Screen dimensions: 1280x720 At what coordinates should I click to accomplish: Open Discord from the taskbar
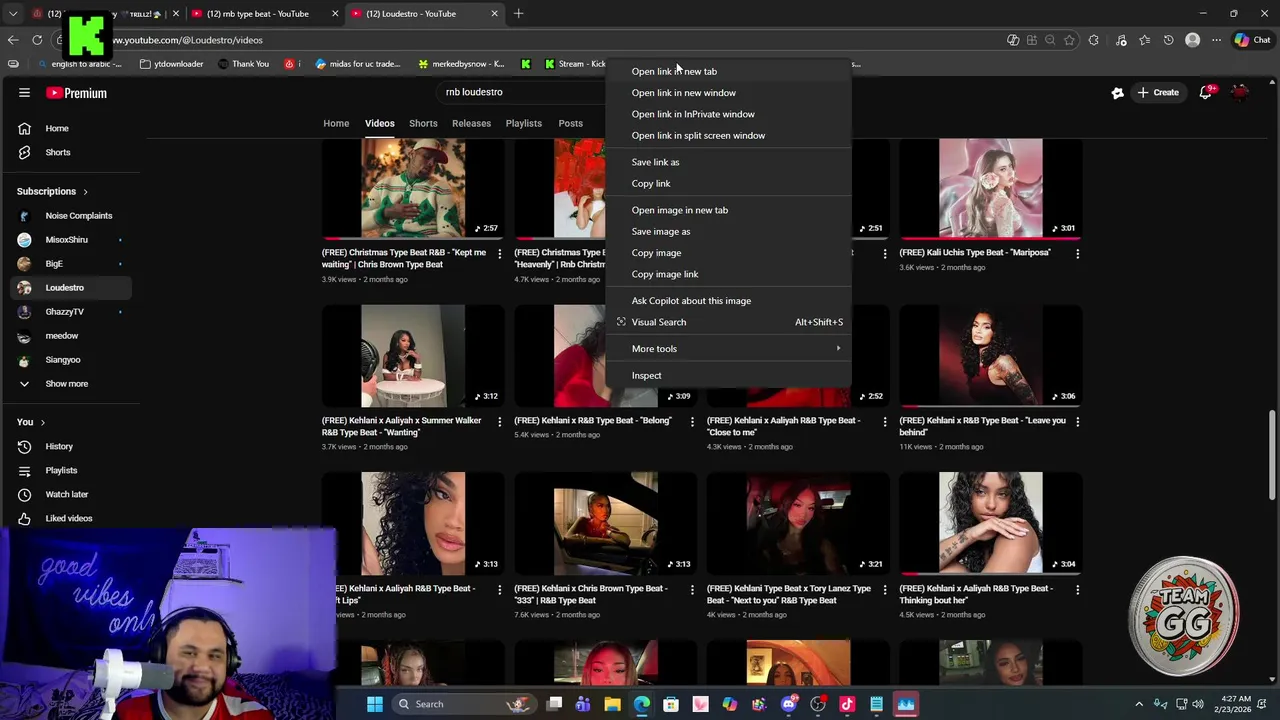click(789, 704)
